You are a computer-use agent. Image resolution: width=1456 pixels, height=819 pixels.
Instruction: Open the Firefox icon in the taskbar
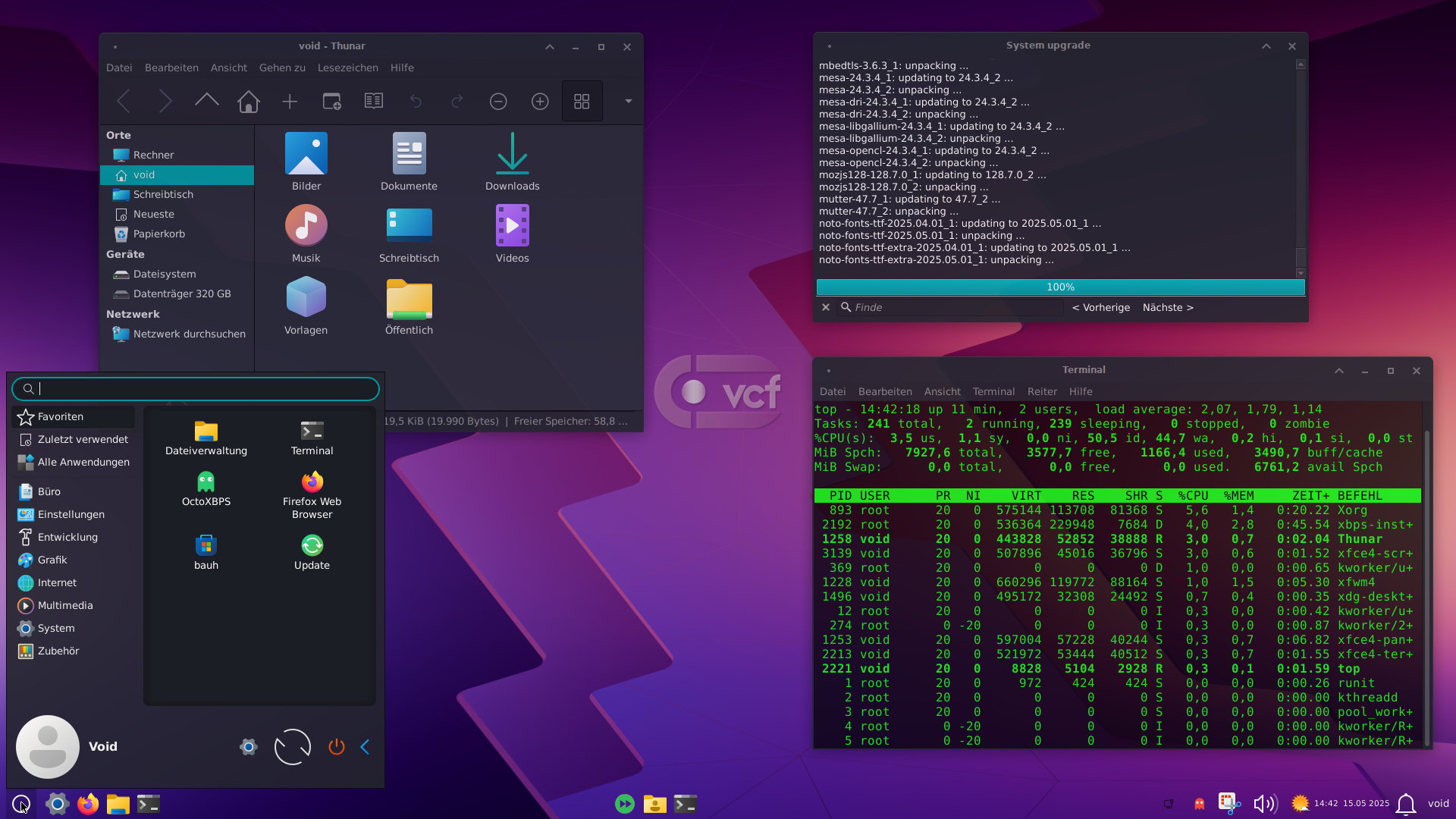88,804
